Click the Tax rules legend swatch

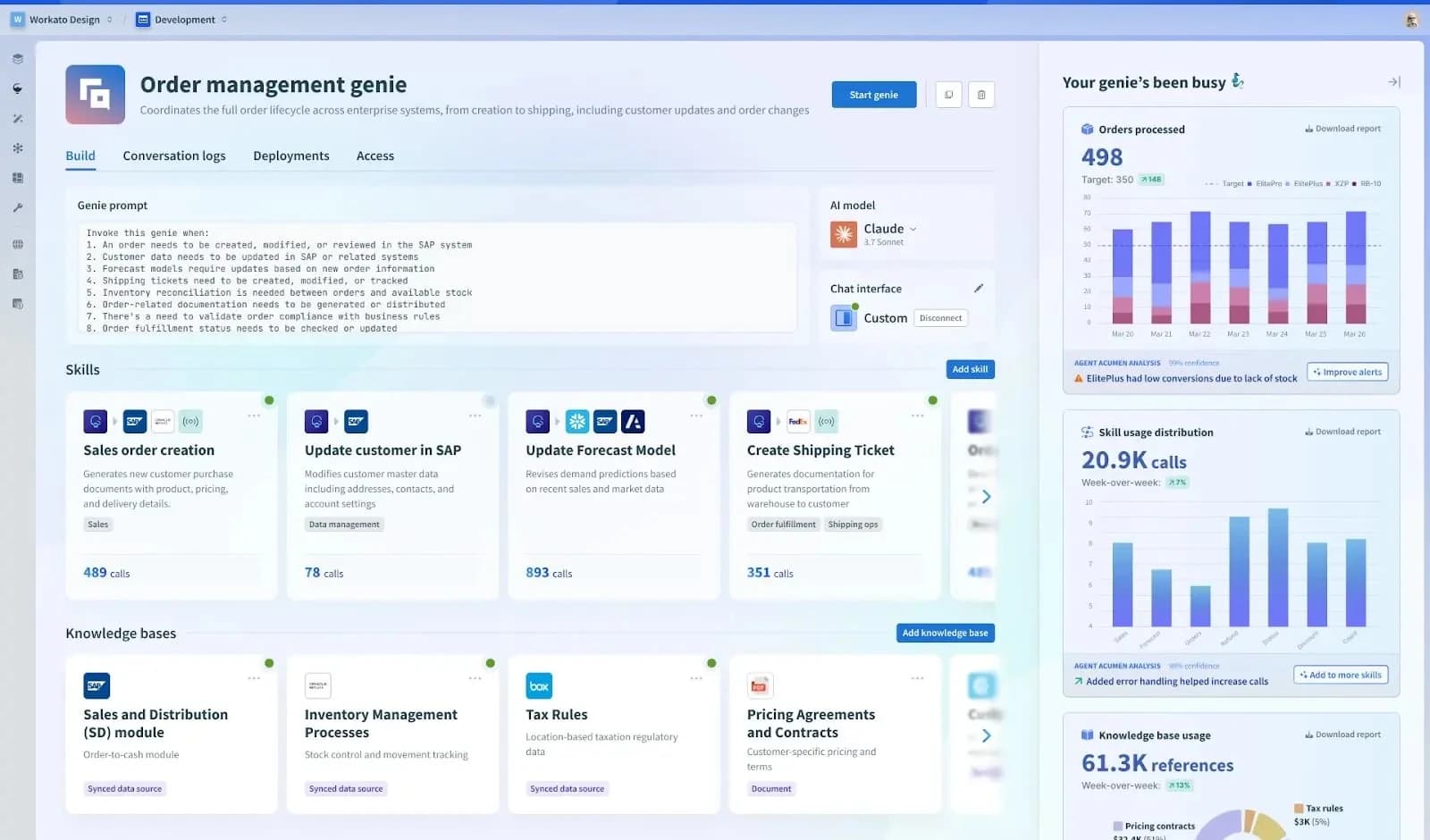pyautogui.click(x=1299, y=808)
